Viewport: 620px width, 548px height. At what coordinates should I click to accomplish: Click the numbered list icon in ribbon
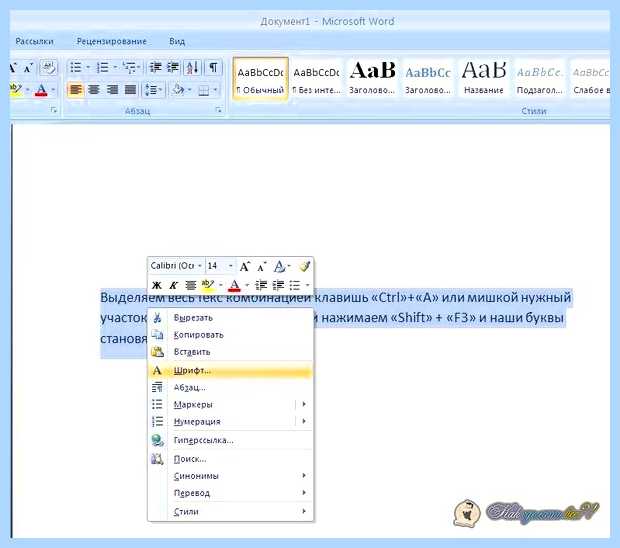click(102, 67)
